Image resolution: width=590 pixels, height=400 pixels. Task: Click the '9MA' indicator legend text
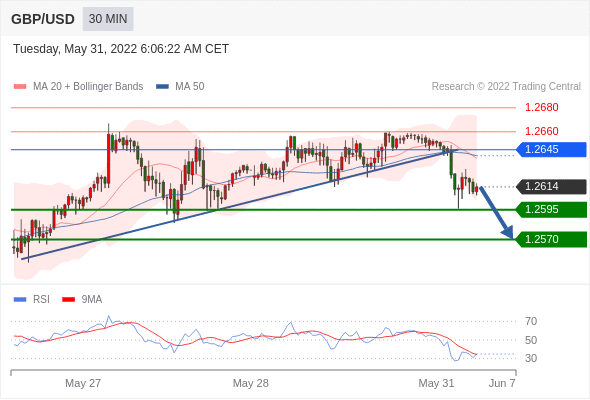92,300
